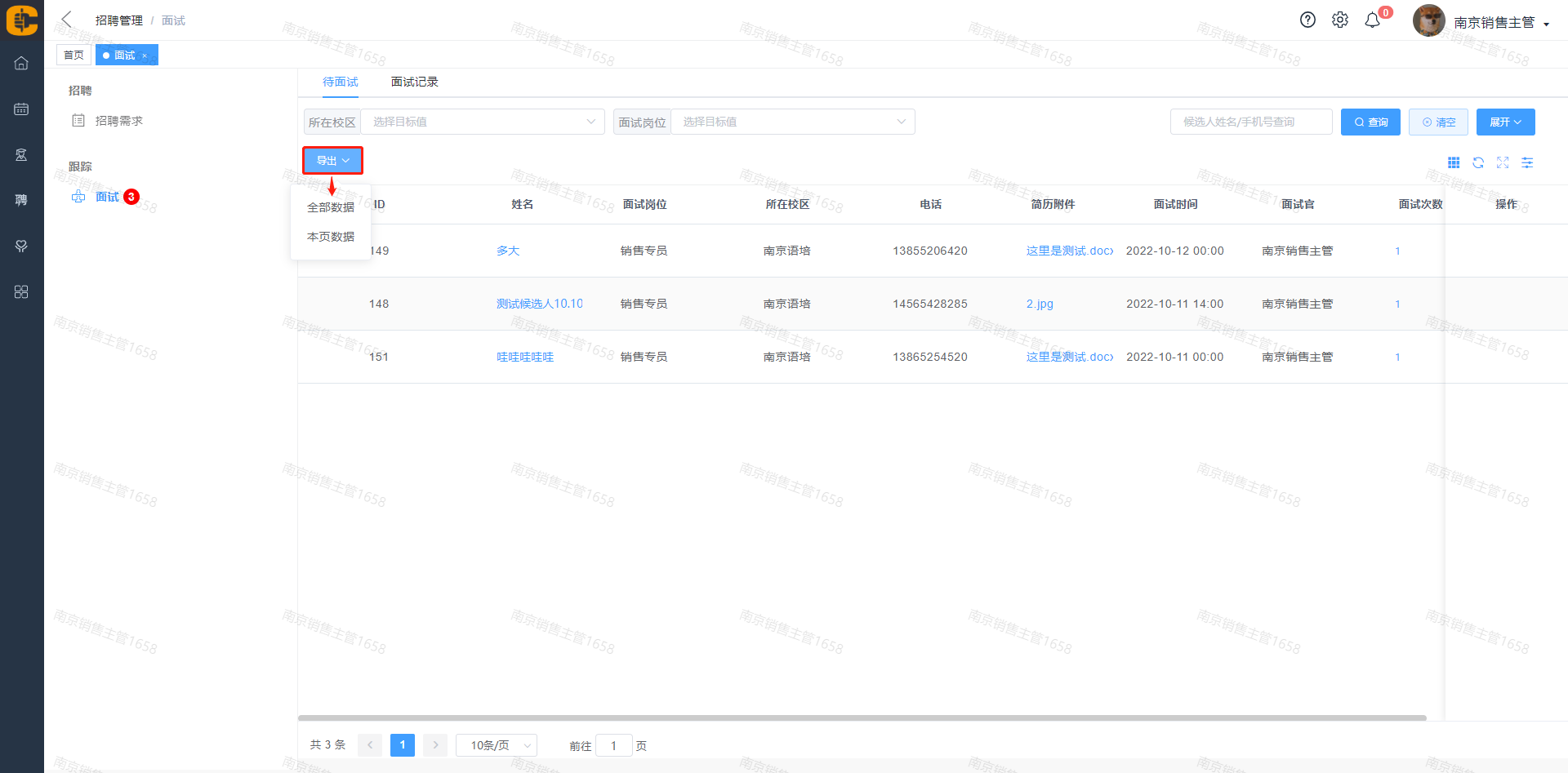Expand the 所在校区 dropdown
Screen dimensions: 1568x773
click(x=482, y=122)
